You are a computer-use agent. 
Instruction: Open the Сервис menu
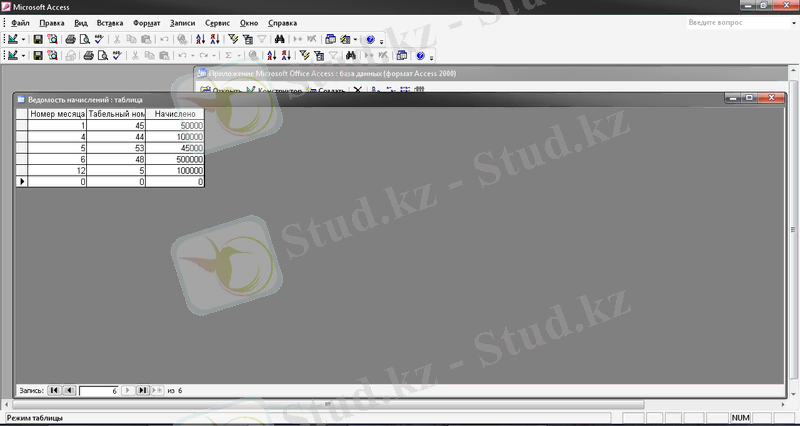coord(216,22)
